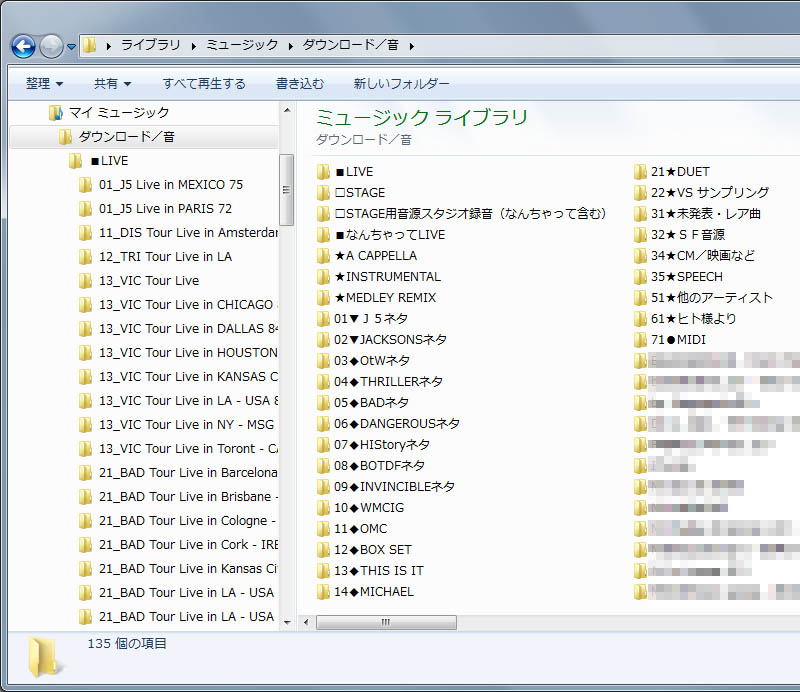This screenshot has width=800, height=692.
Task: Click すべて再生する in the toolbar
Action: coord(204,83)
